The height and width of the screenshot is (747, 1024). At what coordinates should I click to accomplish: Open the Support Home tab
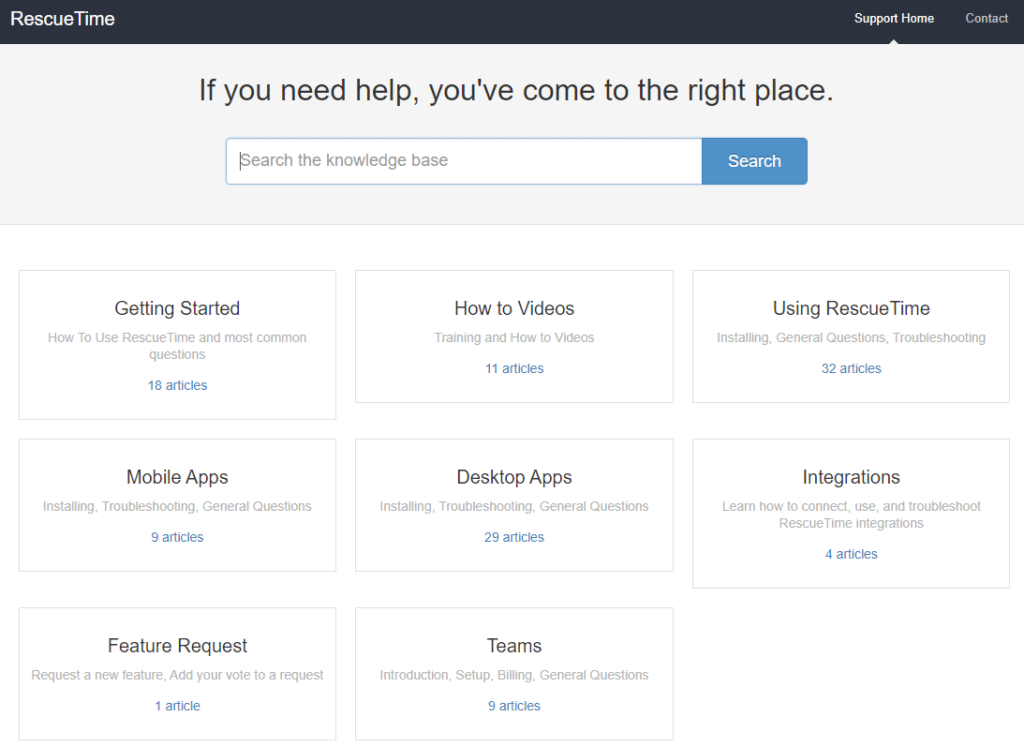(x=893, y=18)
